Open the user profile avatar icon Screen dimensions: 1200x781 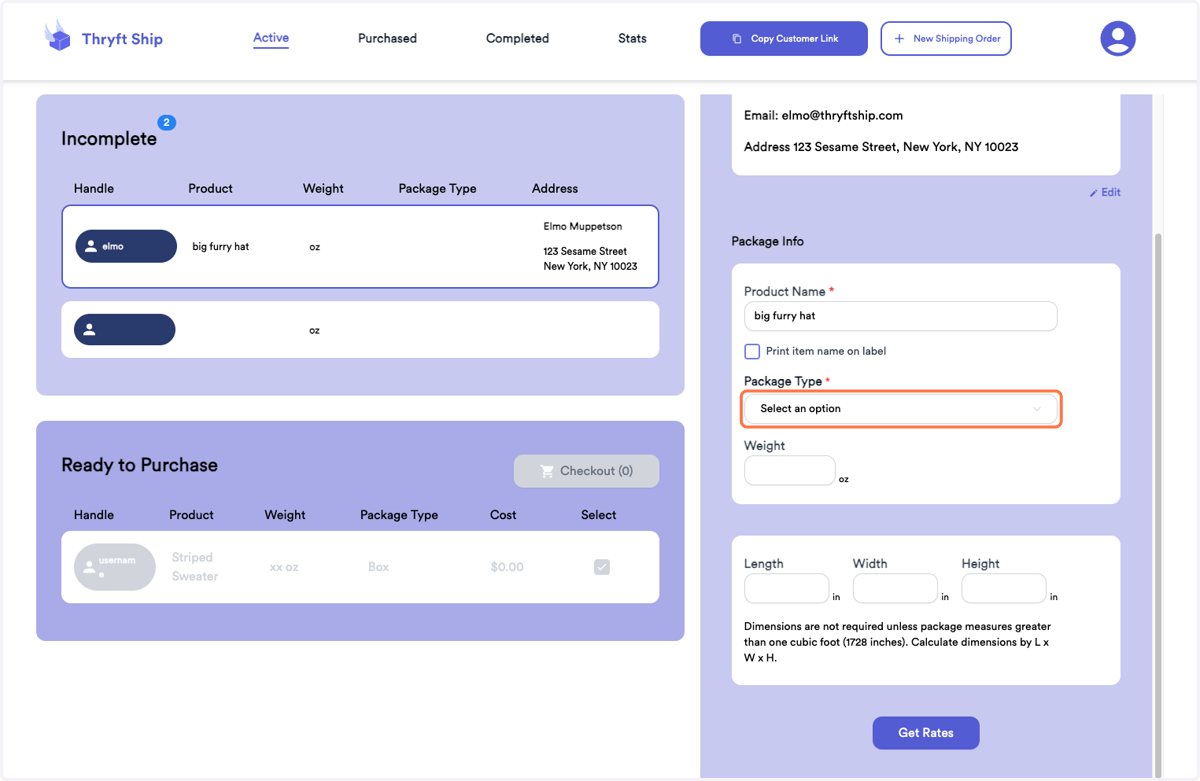click(1117, 38)
